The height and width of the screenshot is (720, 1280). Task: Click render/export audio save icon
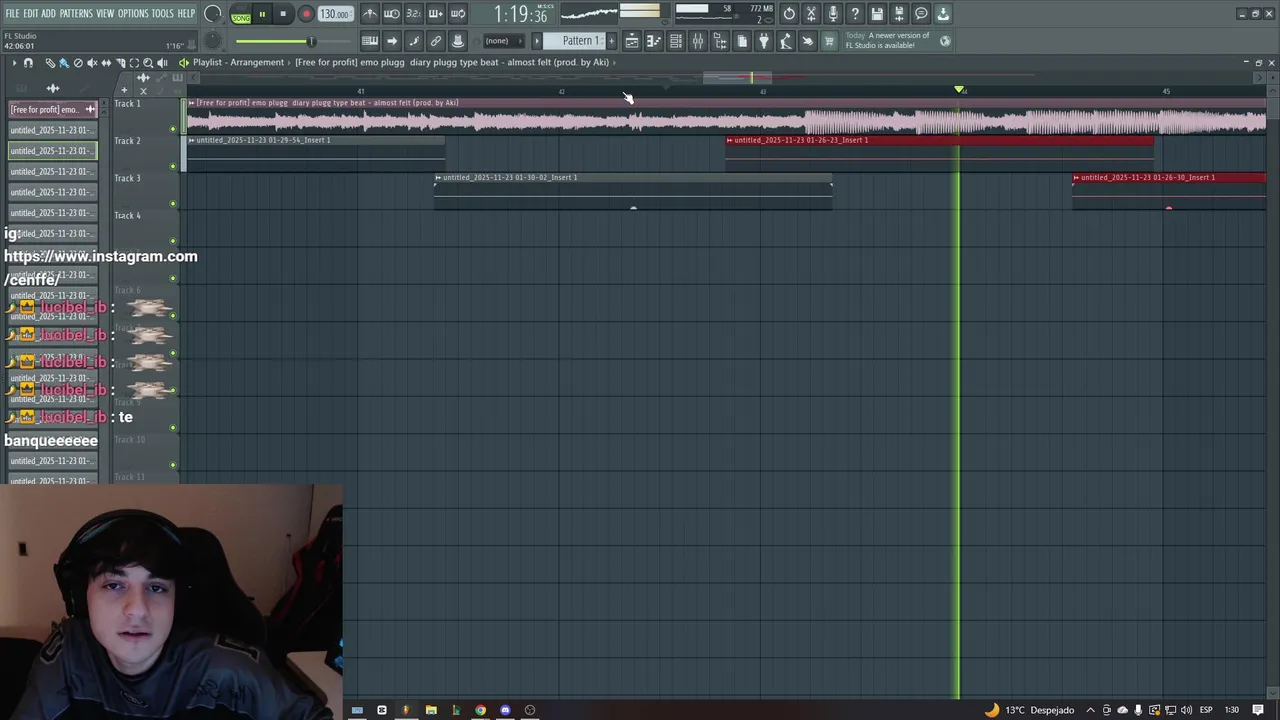899,14
